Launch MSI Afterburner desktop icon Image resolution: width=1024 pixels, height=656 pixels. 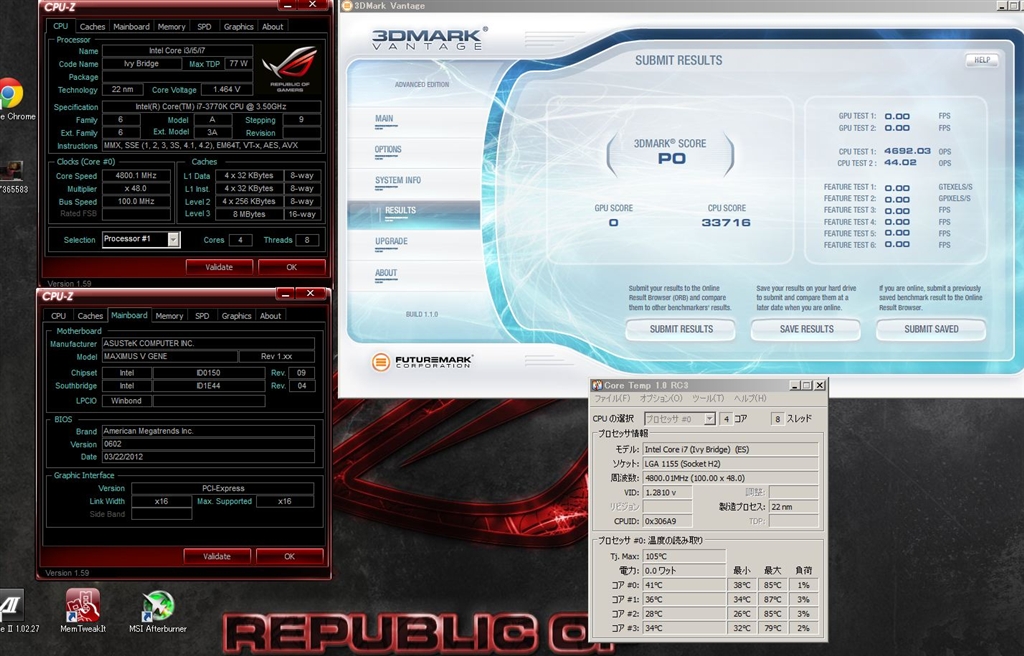point(157,606)
